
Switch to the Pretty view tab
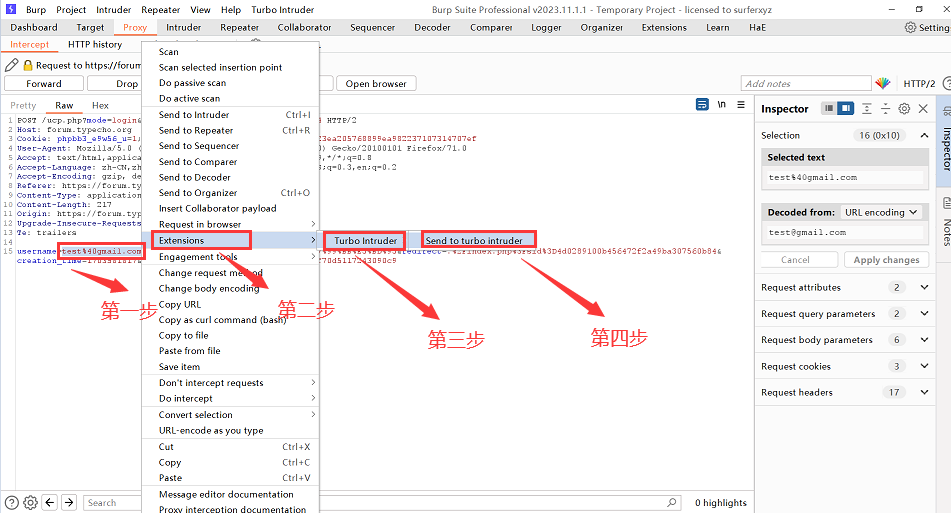tap(23, 105)
